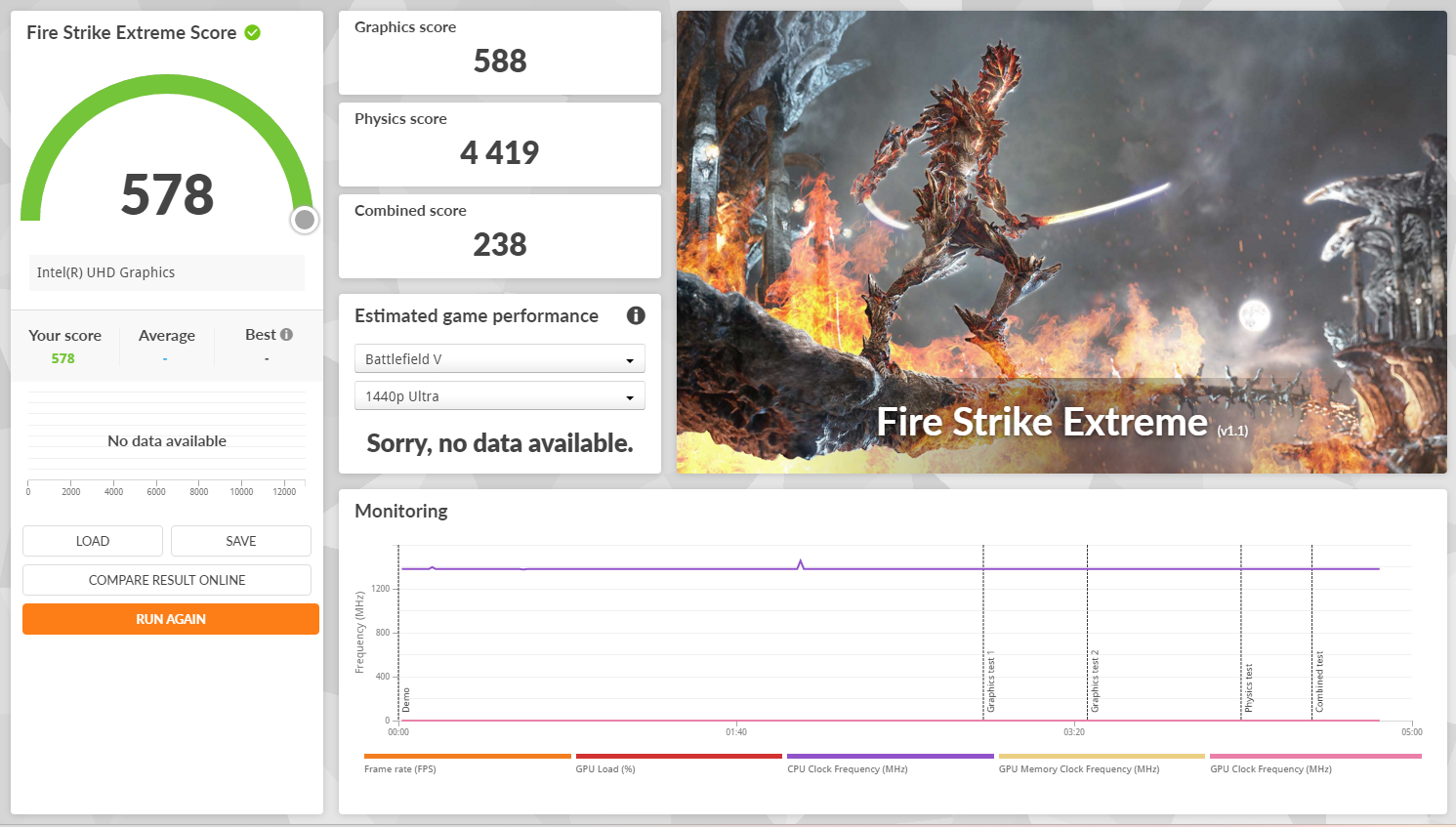Toggle the GPU Clock Frequency legend series
Image resolution: width=1456 pixels, height=827 pixels.
pyautogui.click(x=1315, y=764)
